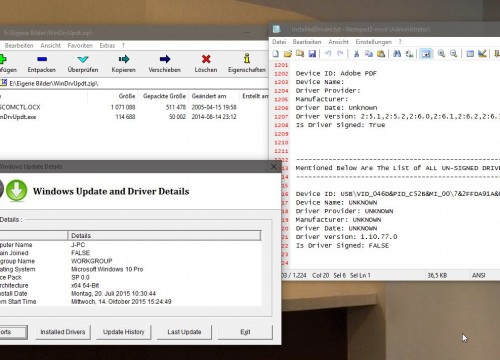Viewport: 500px width, 360px height.
Task: Click Replace icon in Notepad2 toolbar
Action: pos(409,53)
